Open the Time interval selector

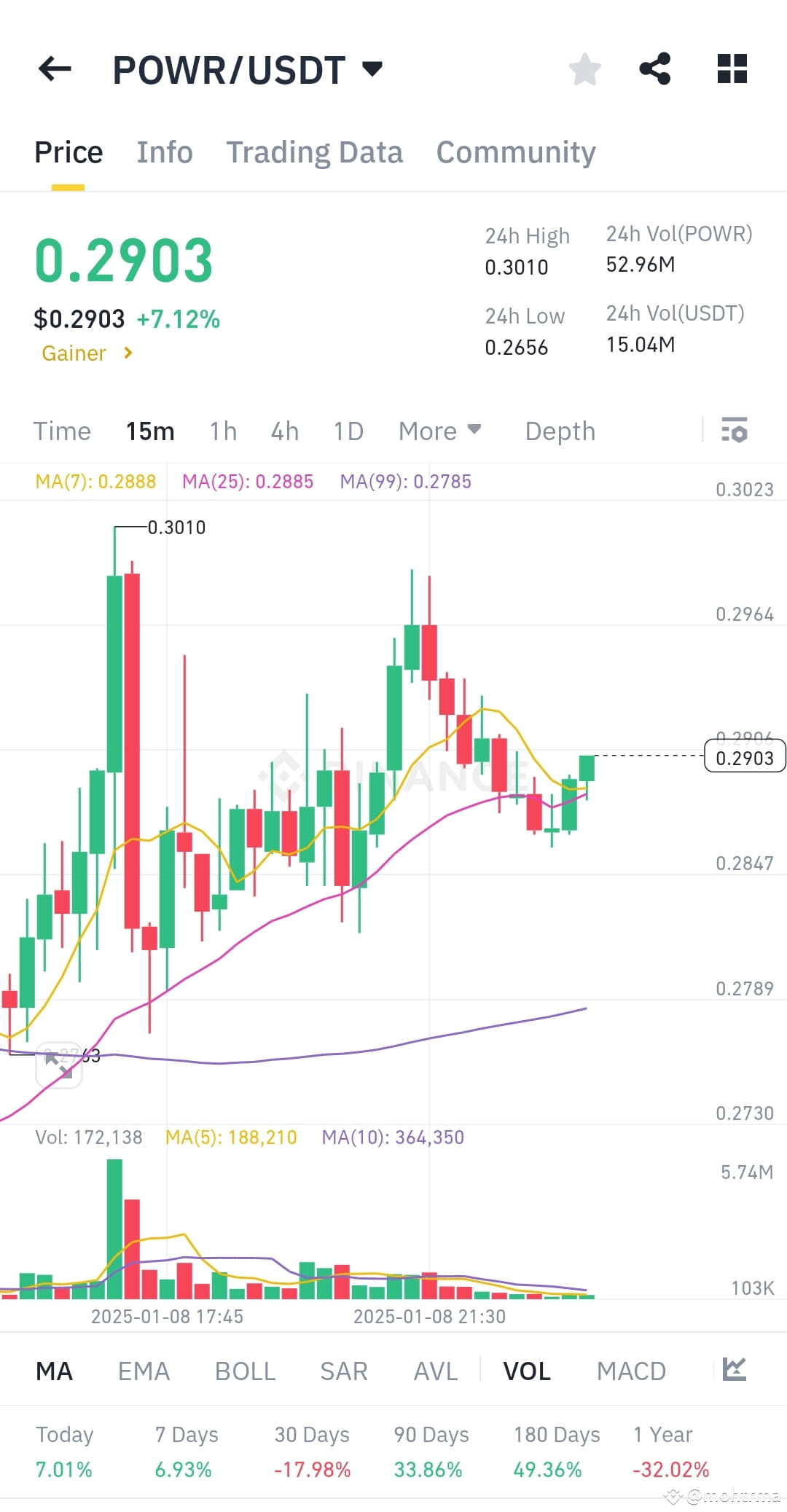click(62, 431)
